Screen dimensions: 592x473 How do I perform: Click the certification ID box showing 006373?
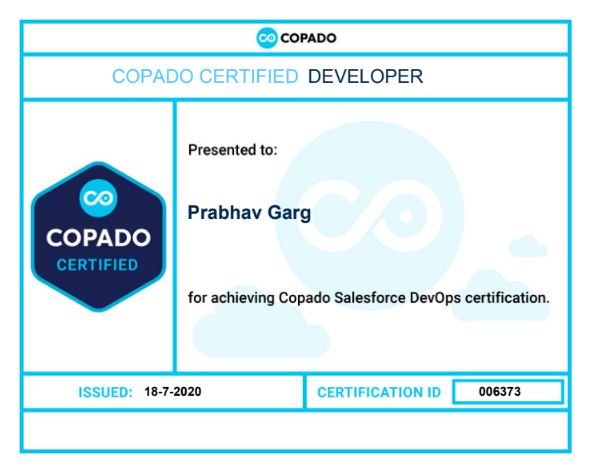(508, 391)
